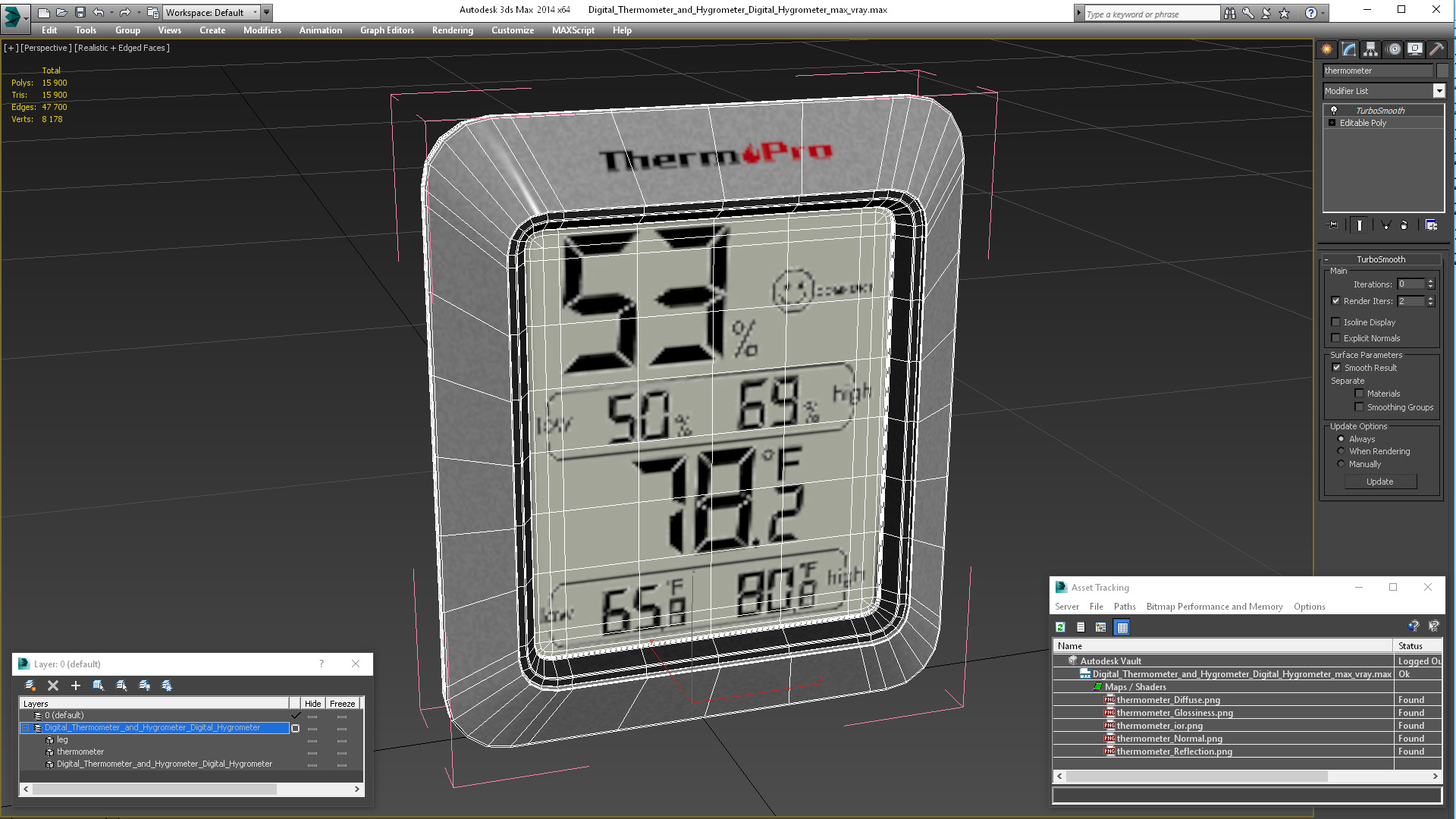
Task: Click the TurboSmooth Update button
Action: (1380, 482)
